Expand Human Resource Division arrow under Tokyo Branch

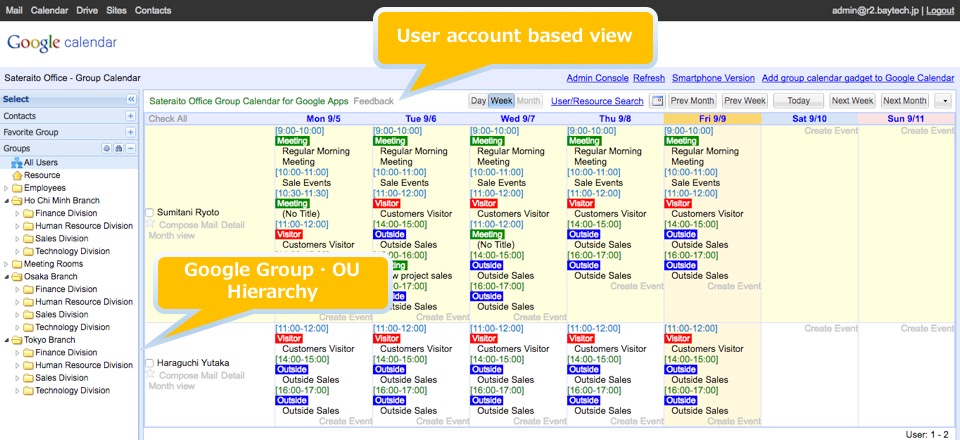(x=17, y=365)
